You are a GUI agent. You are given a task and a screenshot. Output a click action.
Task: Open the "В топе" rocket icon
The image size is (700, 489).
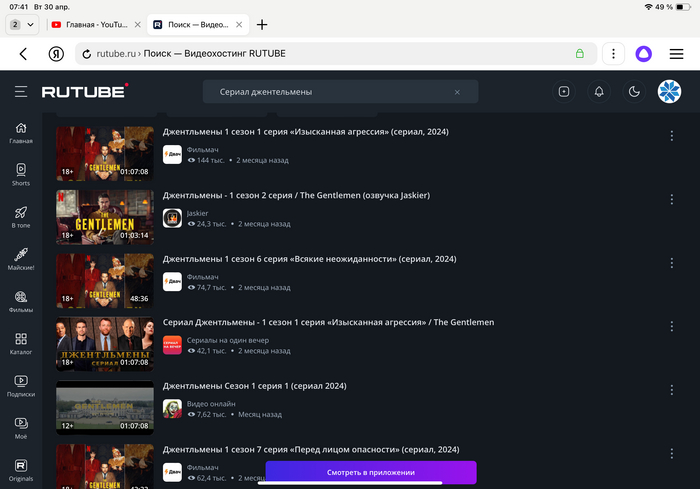21,217
